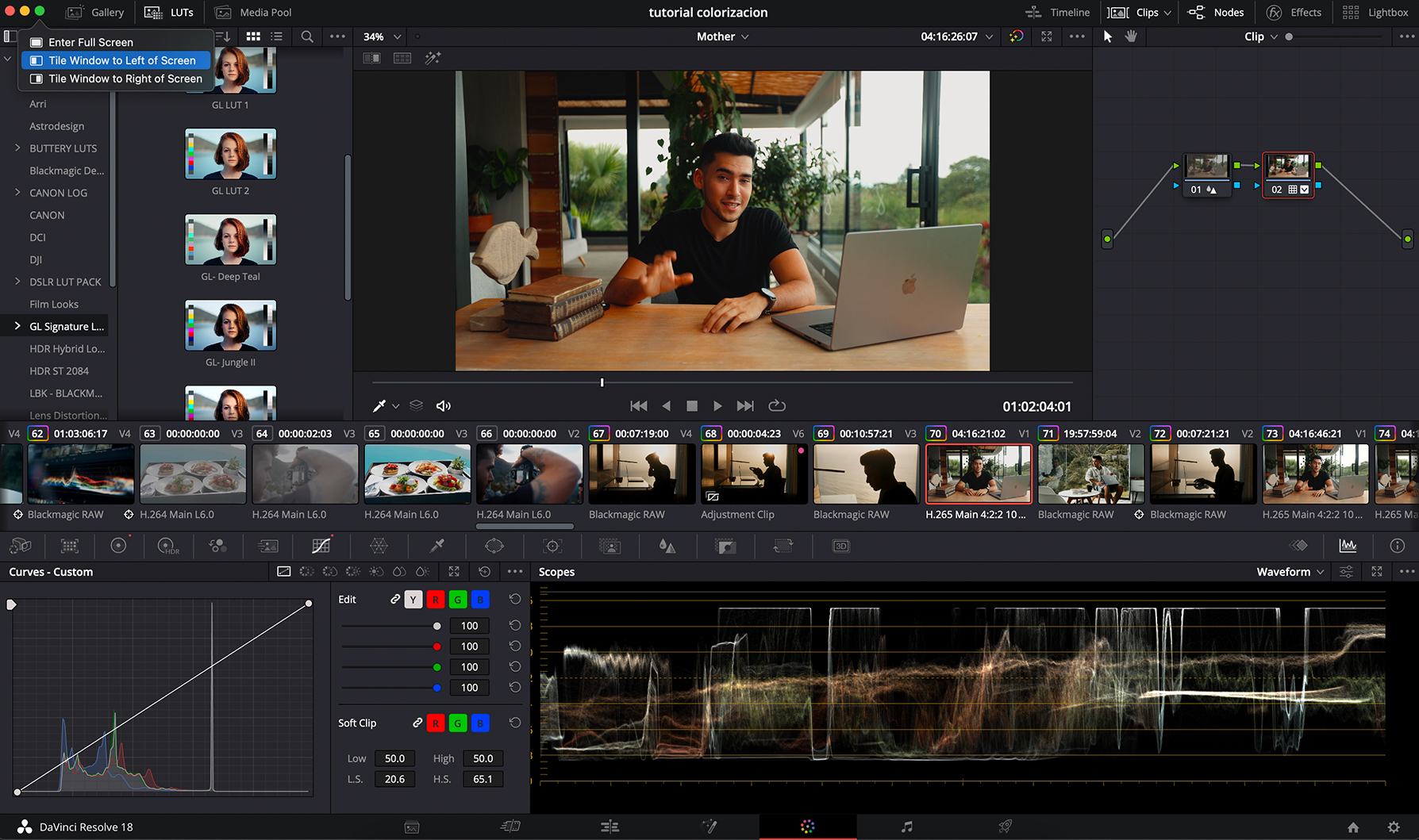Image resolution: width=1419 pixels, height=840 pixels.
Task: Toggle the image wipe split view icon
Action: [371, 58]
